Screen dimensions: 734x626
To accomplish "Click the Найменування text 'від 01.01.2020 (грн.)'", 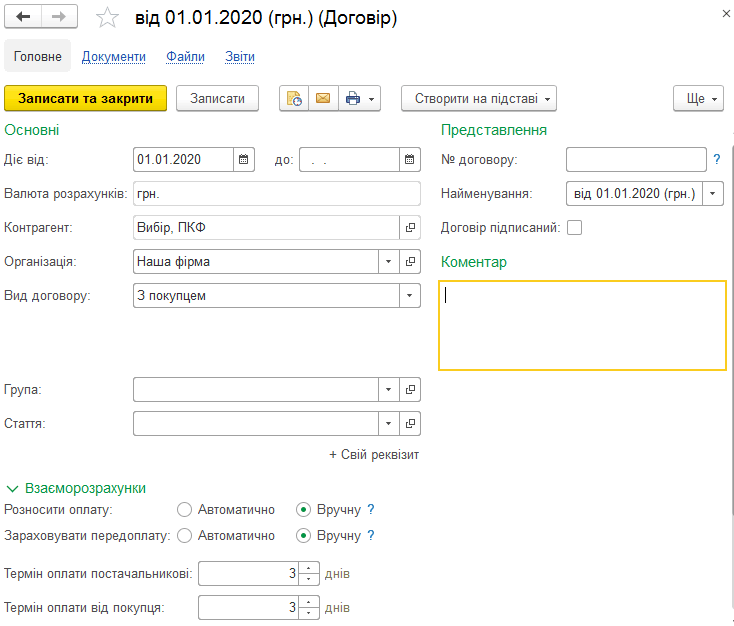I will pos(634,193).
